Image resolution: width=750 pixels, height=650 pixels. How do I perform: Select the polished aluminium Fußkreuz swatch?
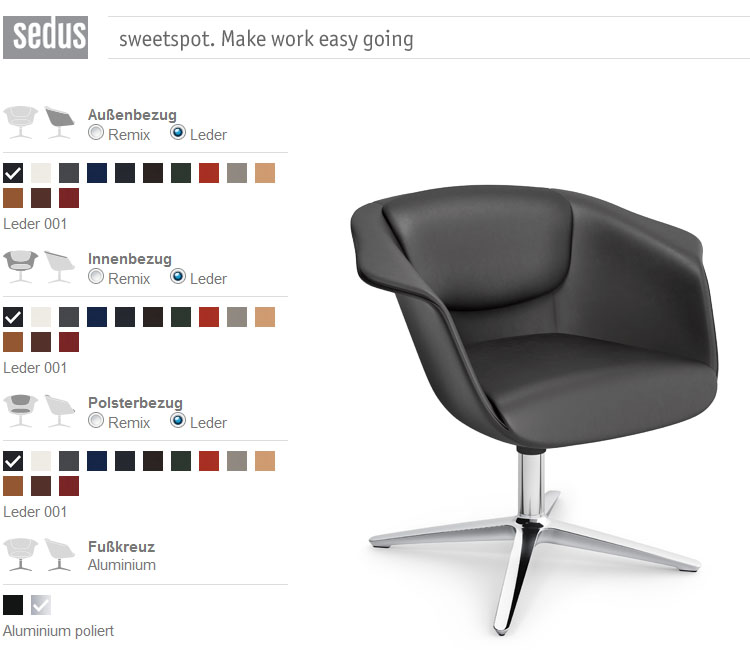(41, 605)
